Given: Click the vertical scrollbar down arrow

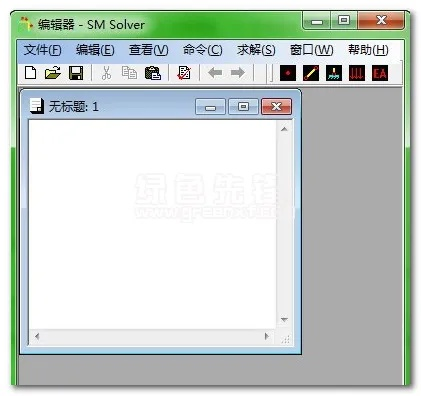Looking at the screenshot, I should [284, 319].
